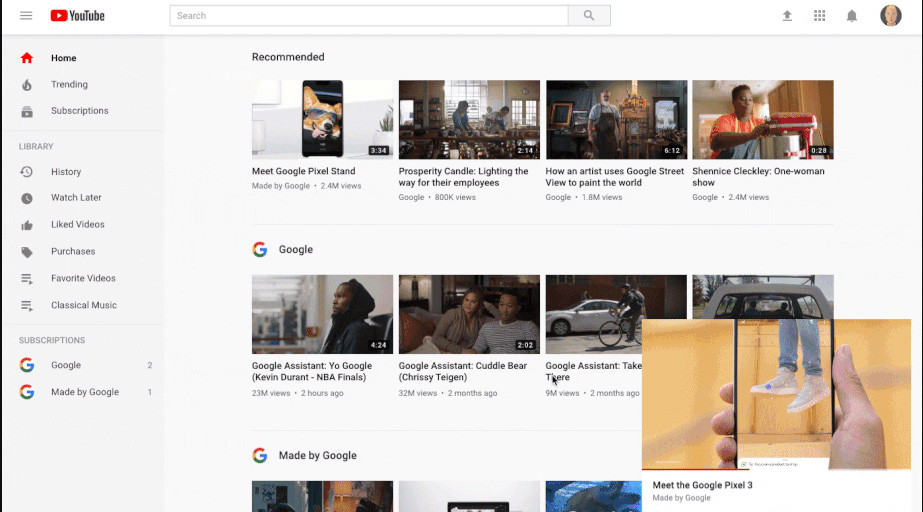Click Made by Google under Pixel Stand
923x512 pixels.
(281, 186)
